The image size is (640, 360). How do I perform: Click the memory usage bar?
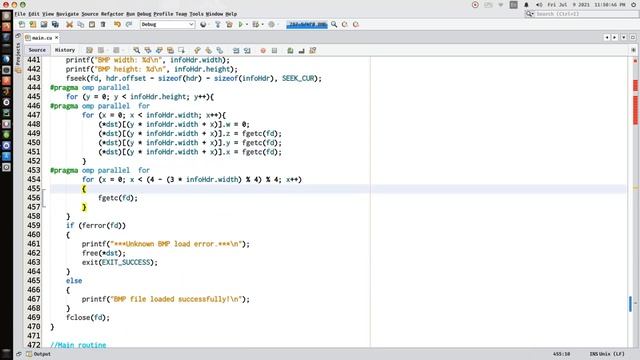(x=307, y=24)
